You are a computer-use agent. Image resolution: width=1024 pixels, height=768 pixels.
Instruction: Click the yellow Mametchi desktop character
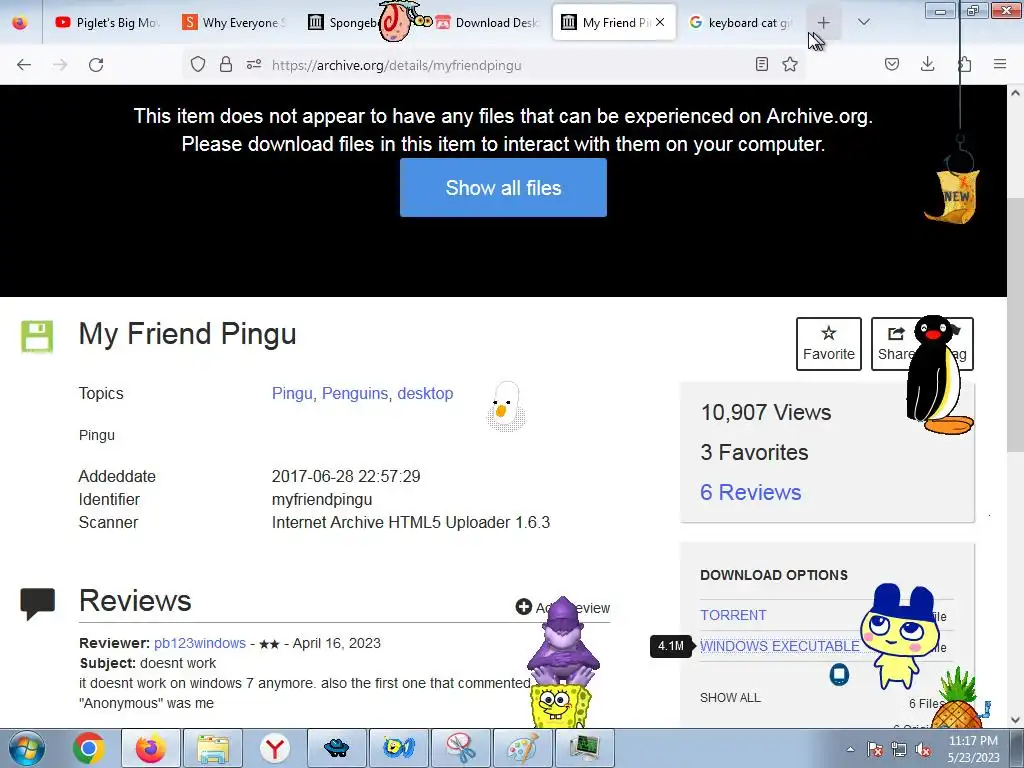[x=899, y=636]
